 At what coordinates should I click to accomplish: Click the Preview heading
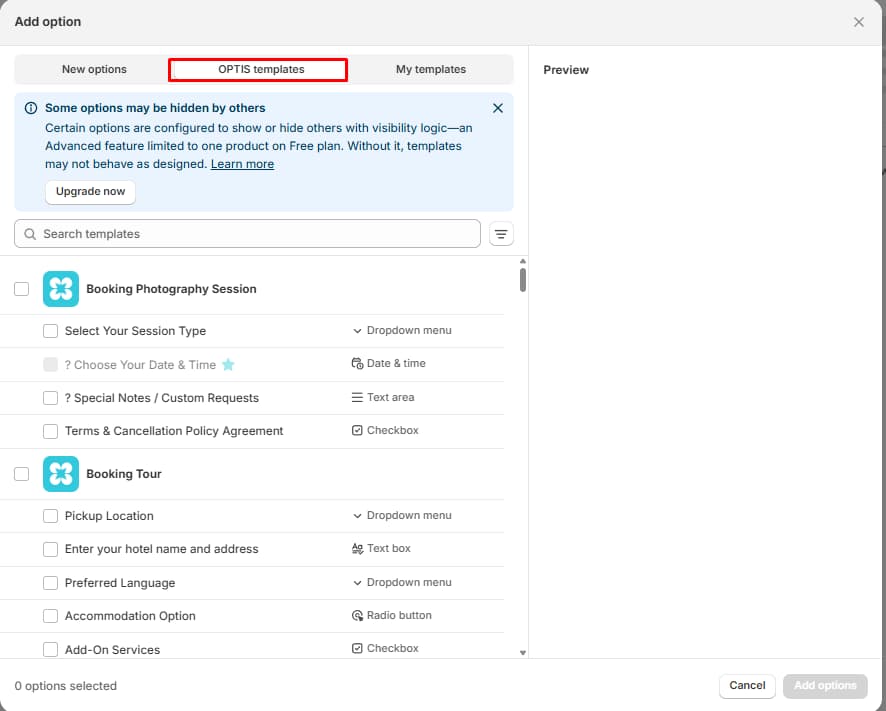(x=566, y=70)
